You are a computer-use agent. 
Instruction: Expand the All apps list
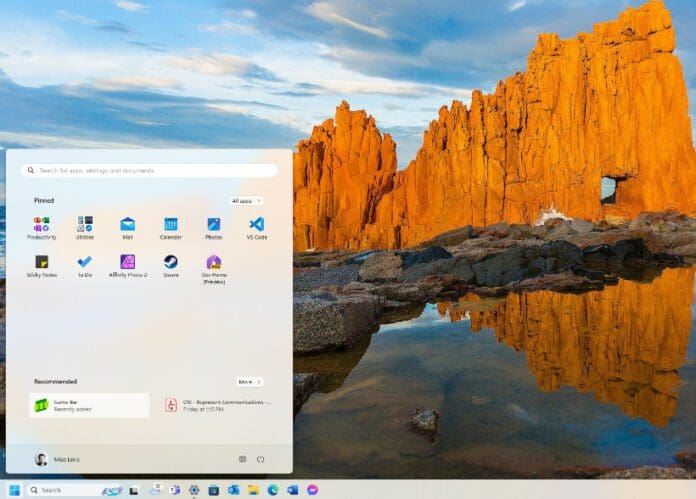click(x=246, y=201)
